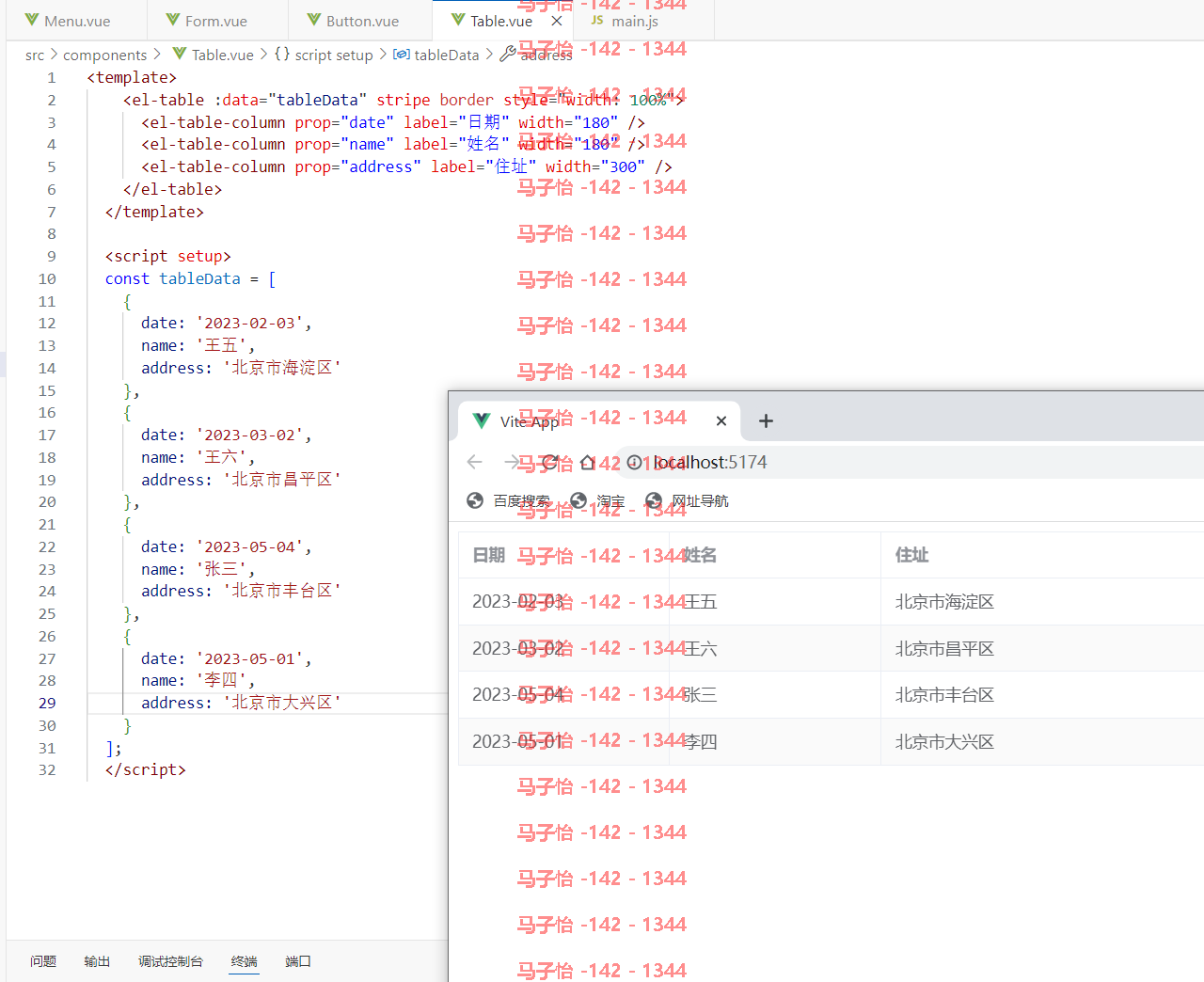Click the 2023-05-01 date cell in table

563,742
